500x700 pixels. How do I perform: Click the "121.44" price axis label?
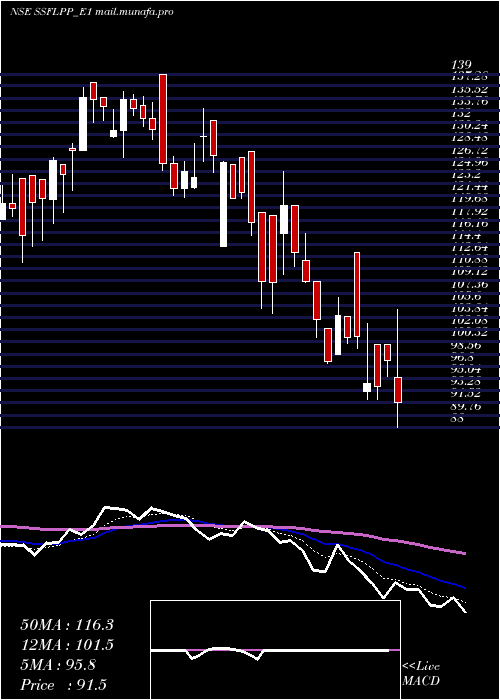point(471,187)
